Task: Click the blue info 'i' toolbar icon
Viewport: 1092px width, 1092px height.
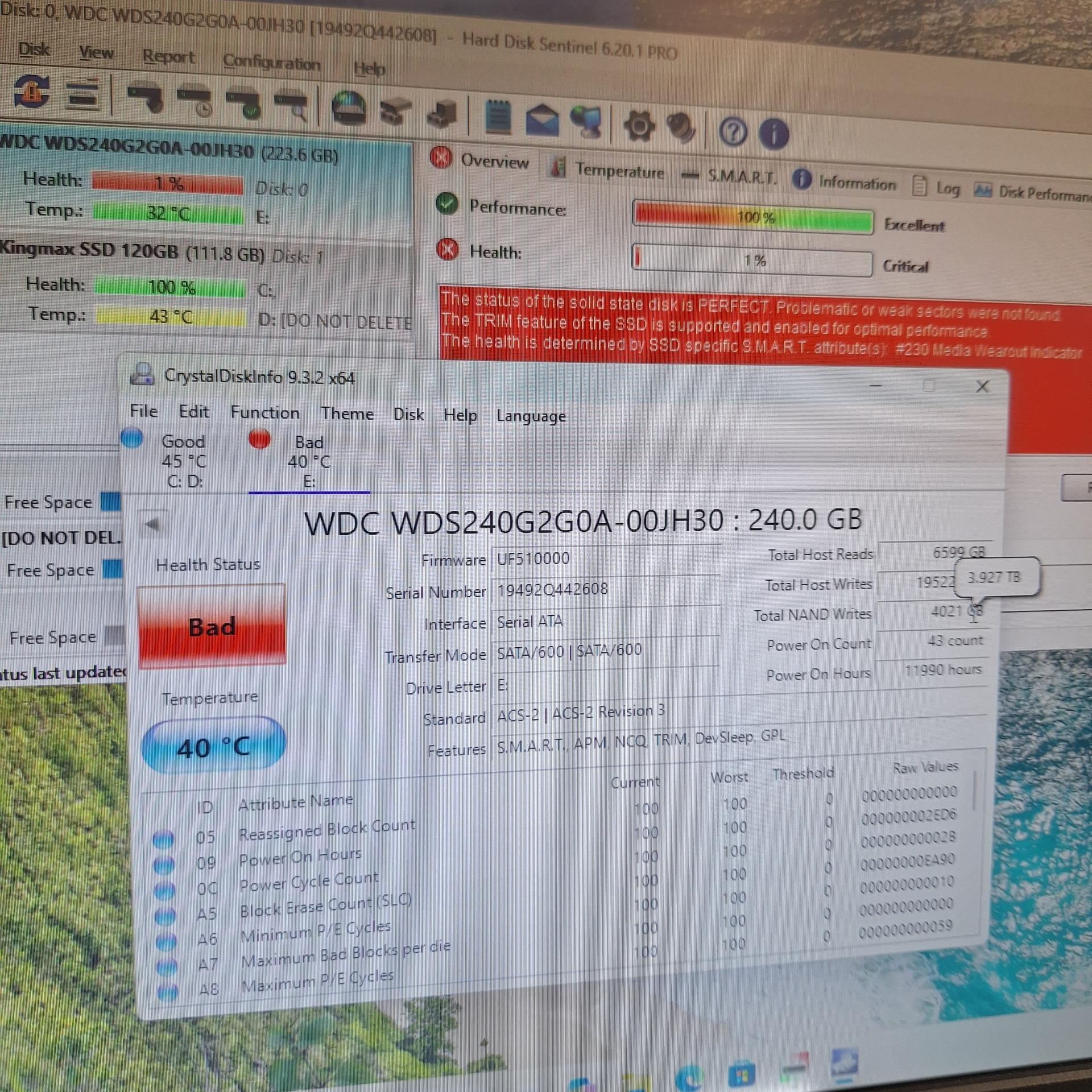Action: (773, 134)
